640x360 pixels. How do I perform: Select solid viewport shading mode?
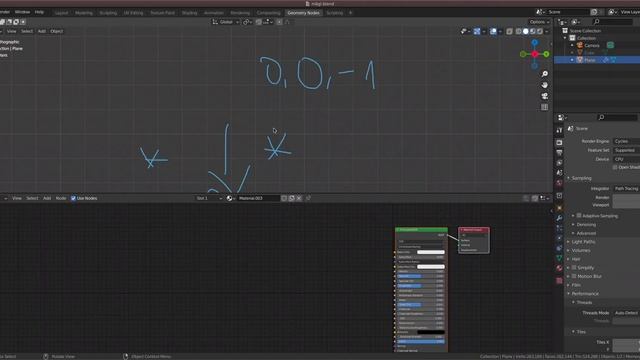coord(526,31)
